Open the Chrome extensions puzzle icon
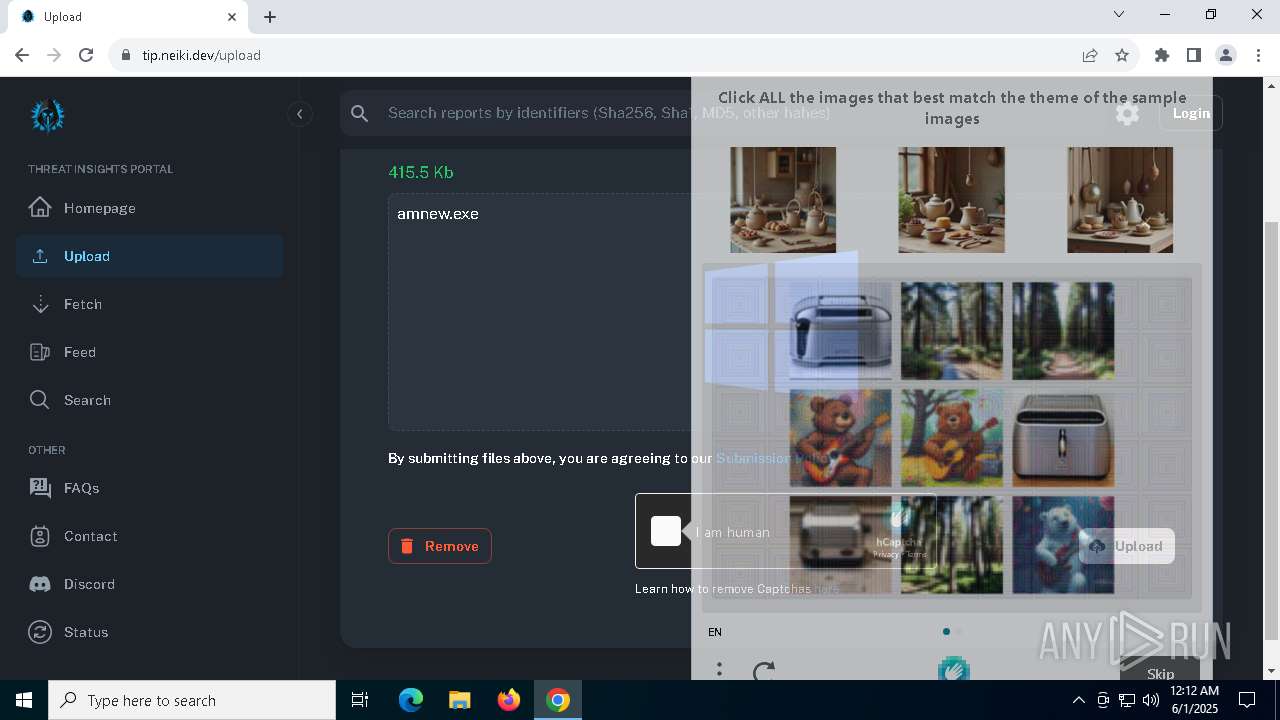Screen dimensions: 1280x720 (x=1162, y=55)
